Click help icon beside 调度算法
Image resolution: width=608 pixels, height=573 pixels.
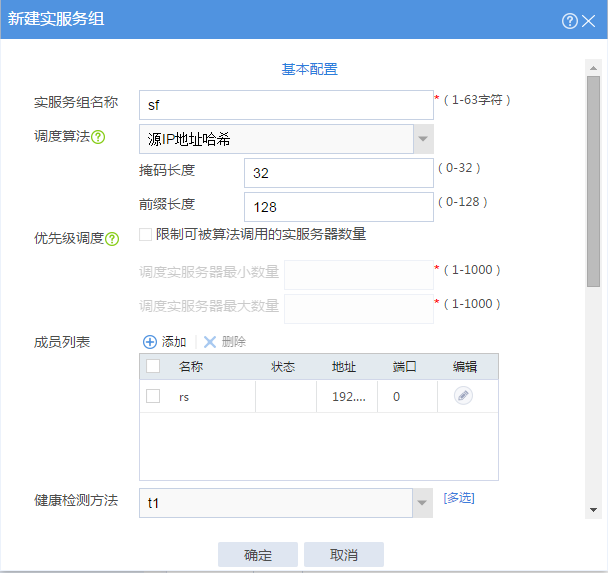(x=98, y=137)
